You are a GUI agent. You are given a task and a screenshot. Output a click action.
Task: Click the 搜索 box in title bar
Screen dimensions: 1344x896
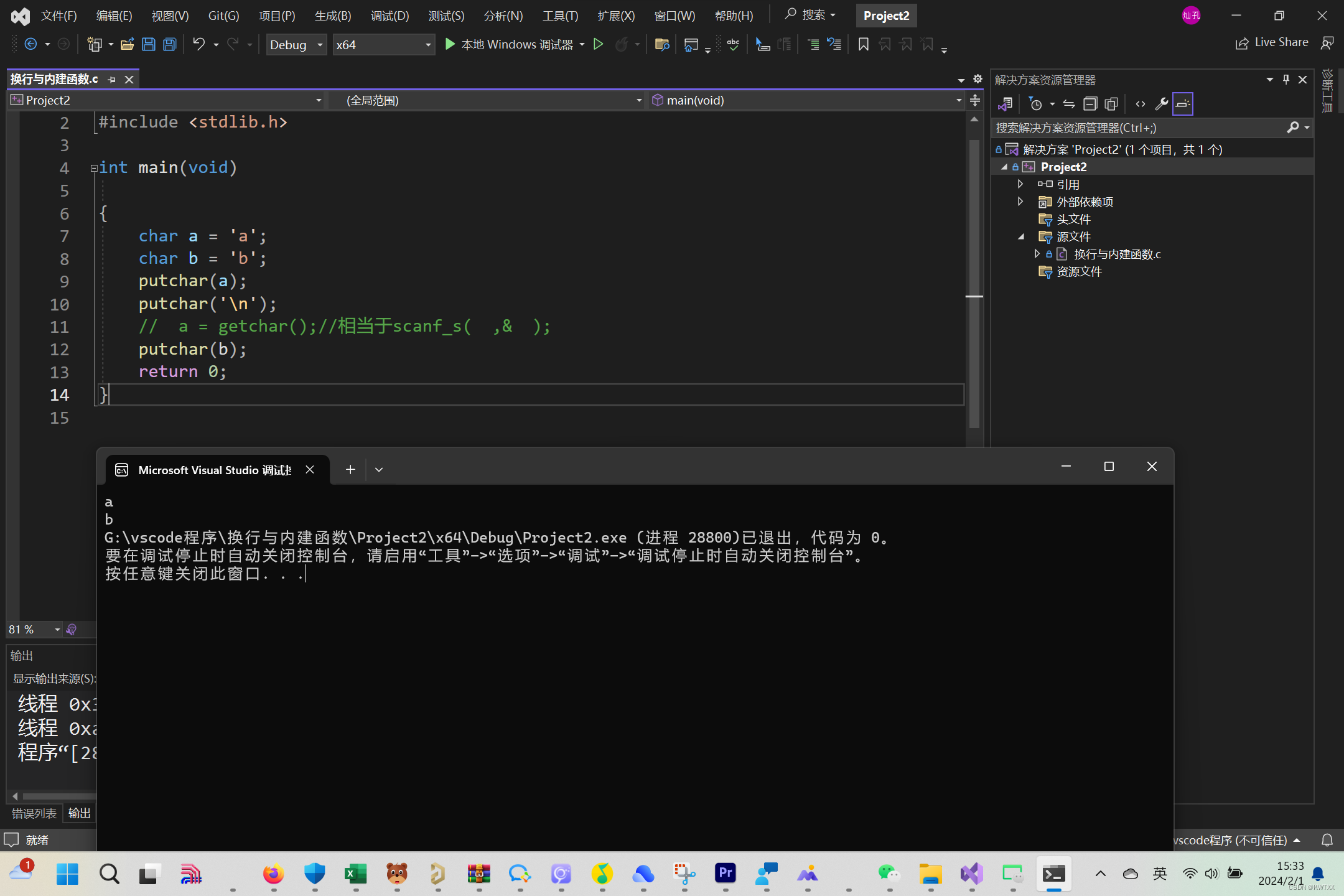(x=810, y=14)
